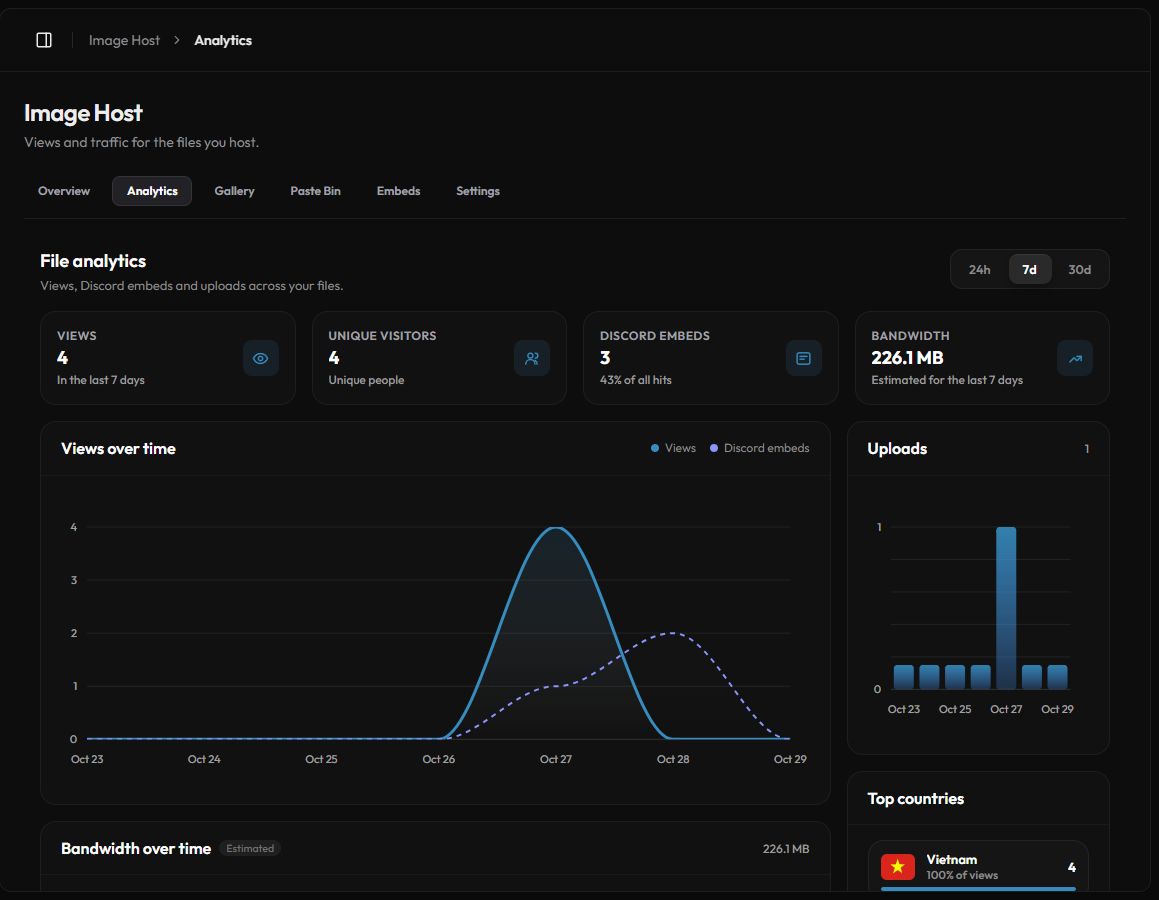Screen dimensions: 1159x900
Task: Click the 226.1 MB bandwidth value
Action: pos(907,358)
